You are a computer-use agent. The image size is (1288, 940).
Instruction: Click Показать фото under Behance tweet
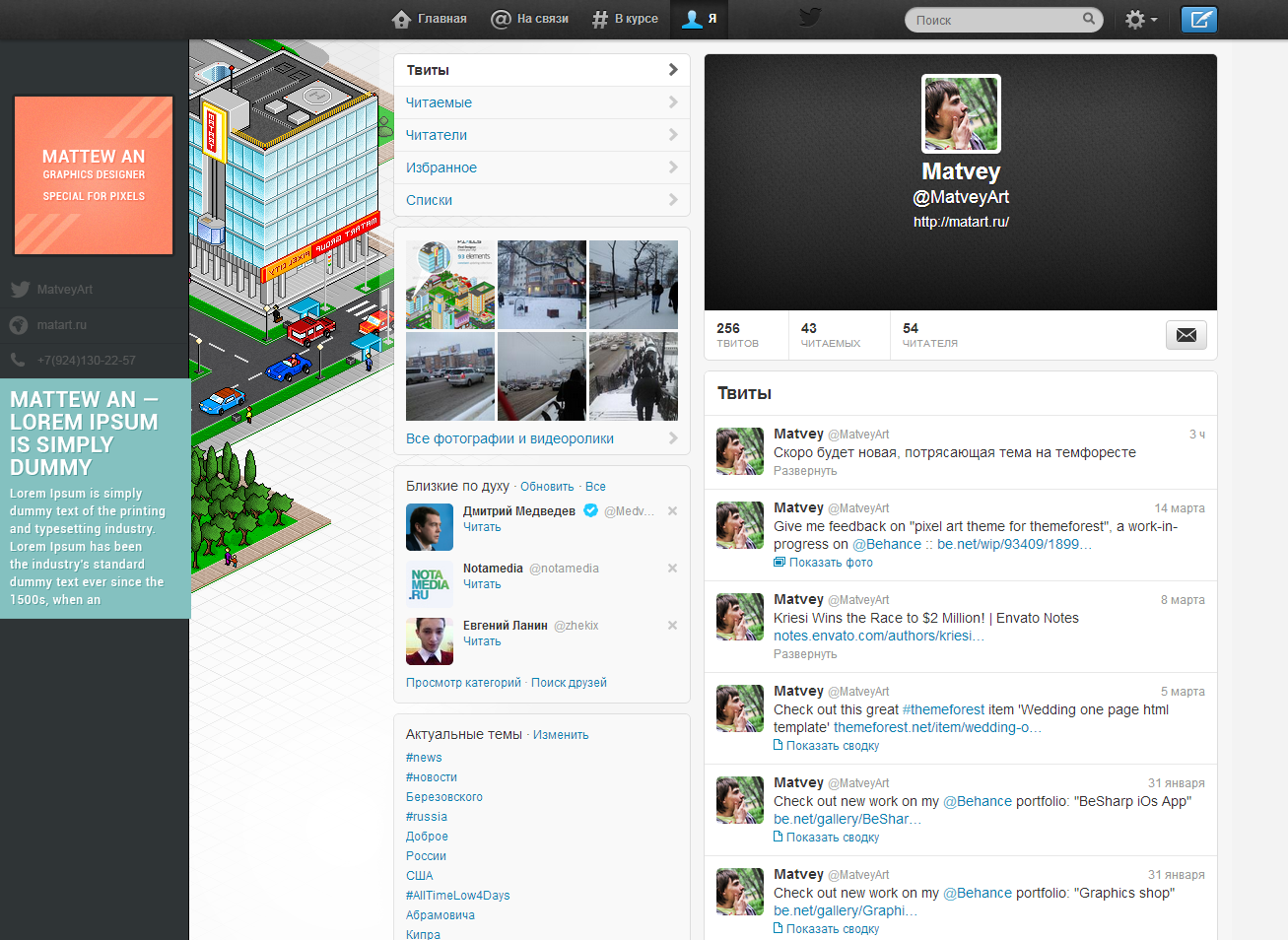[830, 563]
